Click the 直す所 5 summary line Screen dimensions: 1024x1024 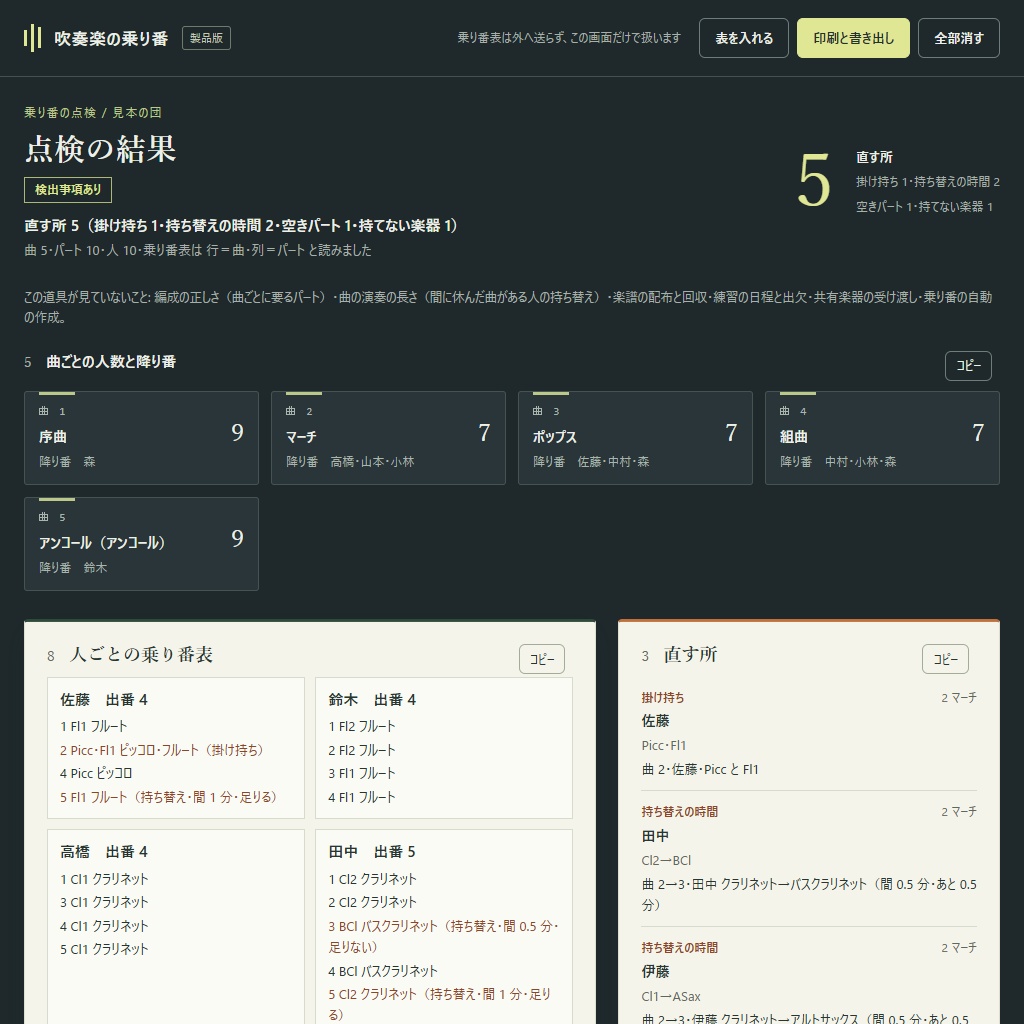coord(241,226)
